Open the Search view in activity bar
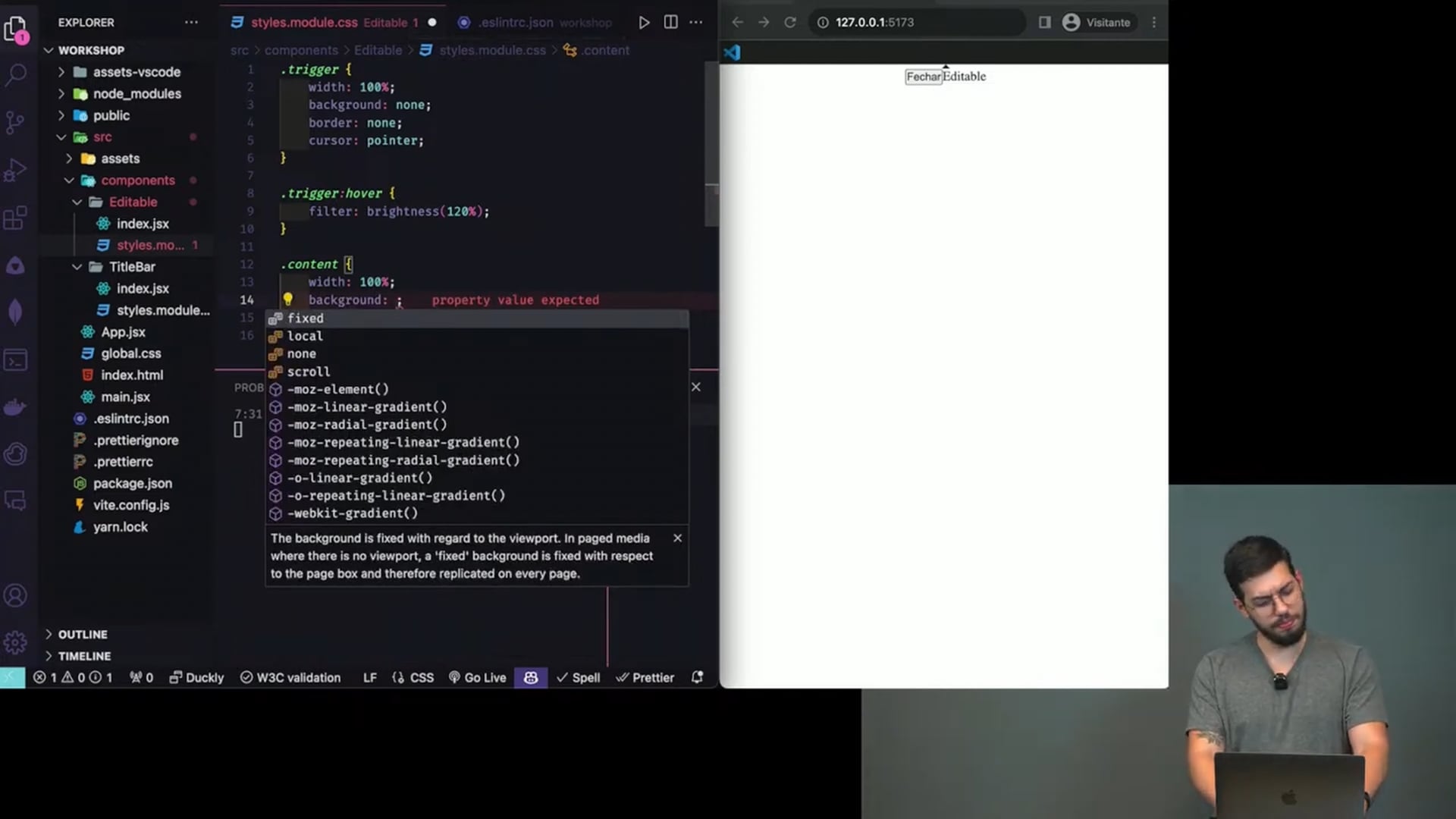The width and height of the screenshot is (1456, 819). (16, 74)
